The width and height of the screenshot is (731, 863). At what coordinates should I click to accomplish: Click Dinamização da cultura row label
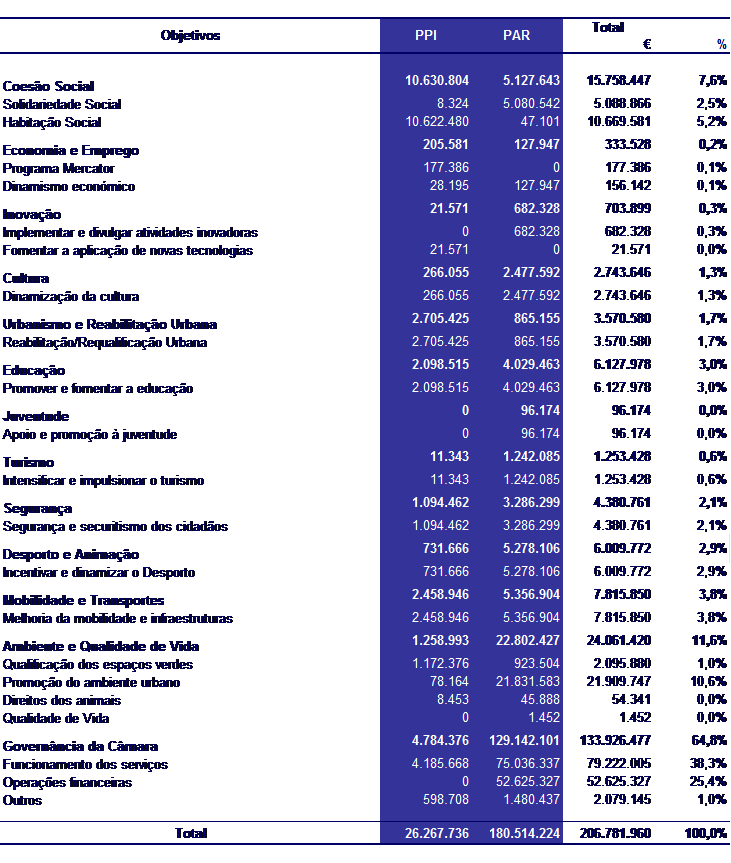70,297
